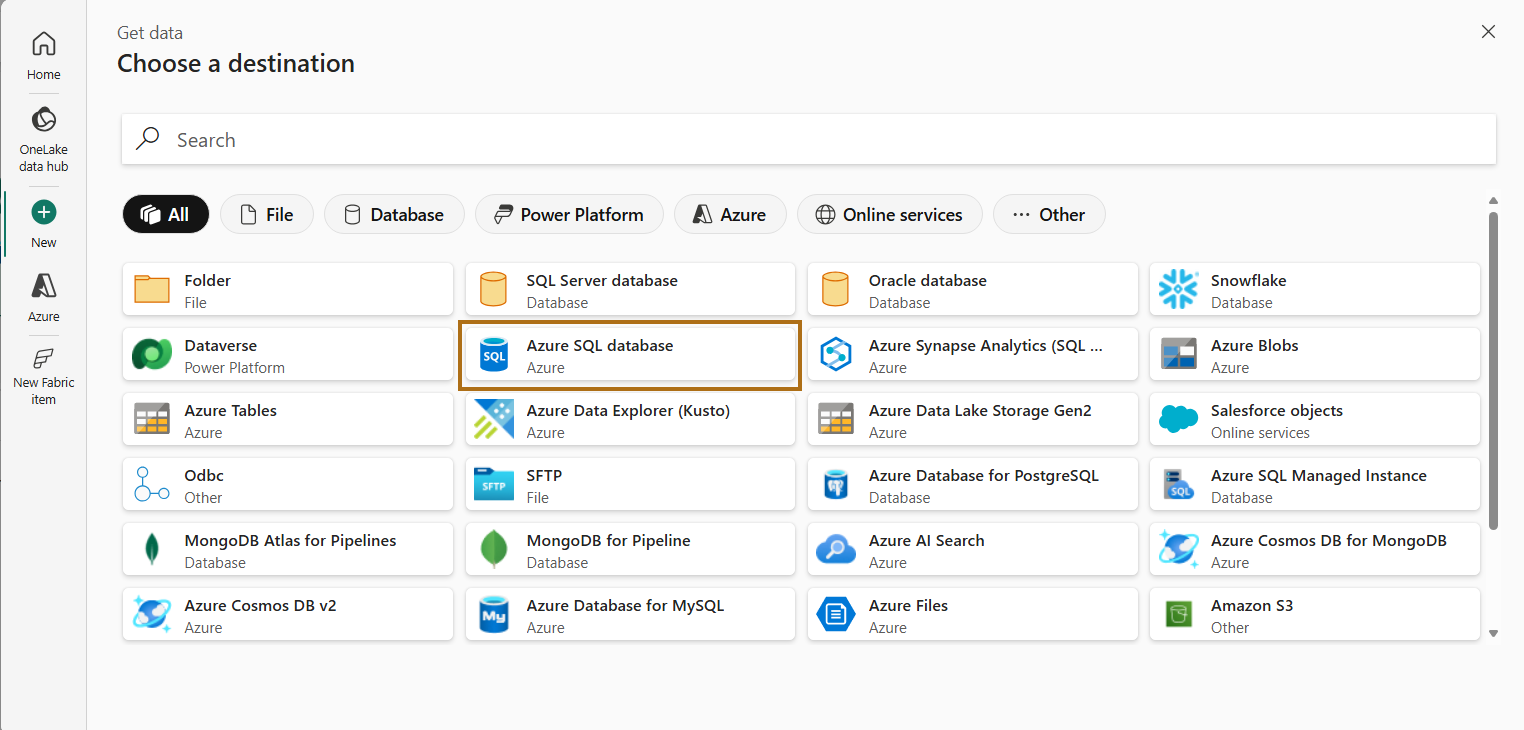The image size is (1524, 730).
Task: Choose the Amazon S3 bucket icon
Action: tap(1178, 615)
